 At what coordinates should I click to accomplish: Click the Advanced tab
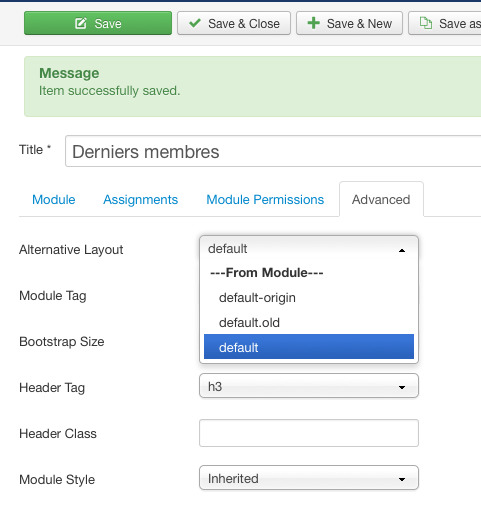click(381, 200)
